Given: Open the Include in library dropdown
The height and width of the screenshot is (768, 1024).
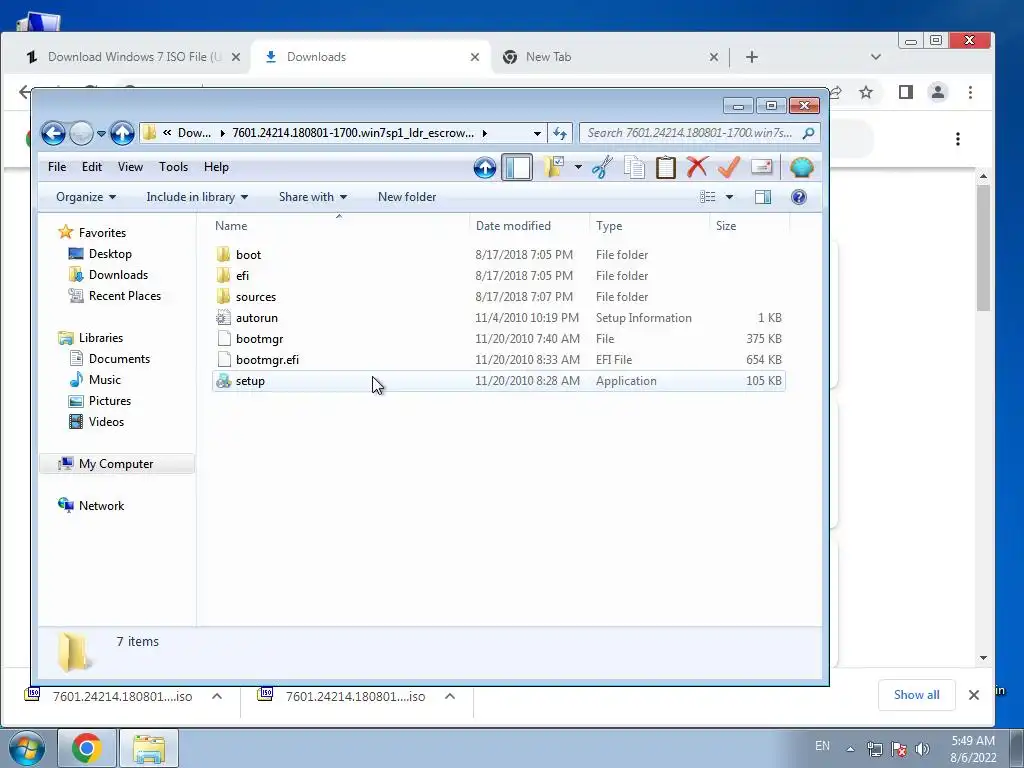Looking at the screenshot, I should [197, 197].
